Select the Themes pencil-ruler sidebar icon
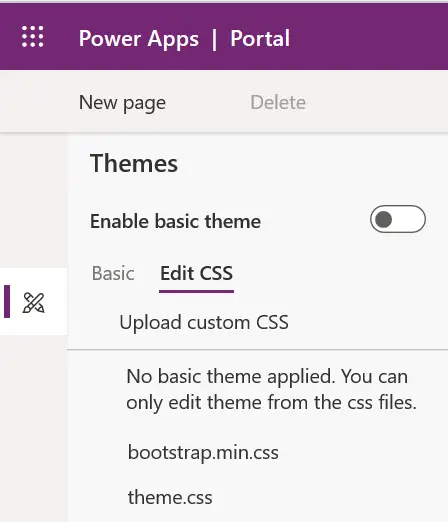 pyautogui.click(x=33, y=303)
